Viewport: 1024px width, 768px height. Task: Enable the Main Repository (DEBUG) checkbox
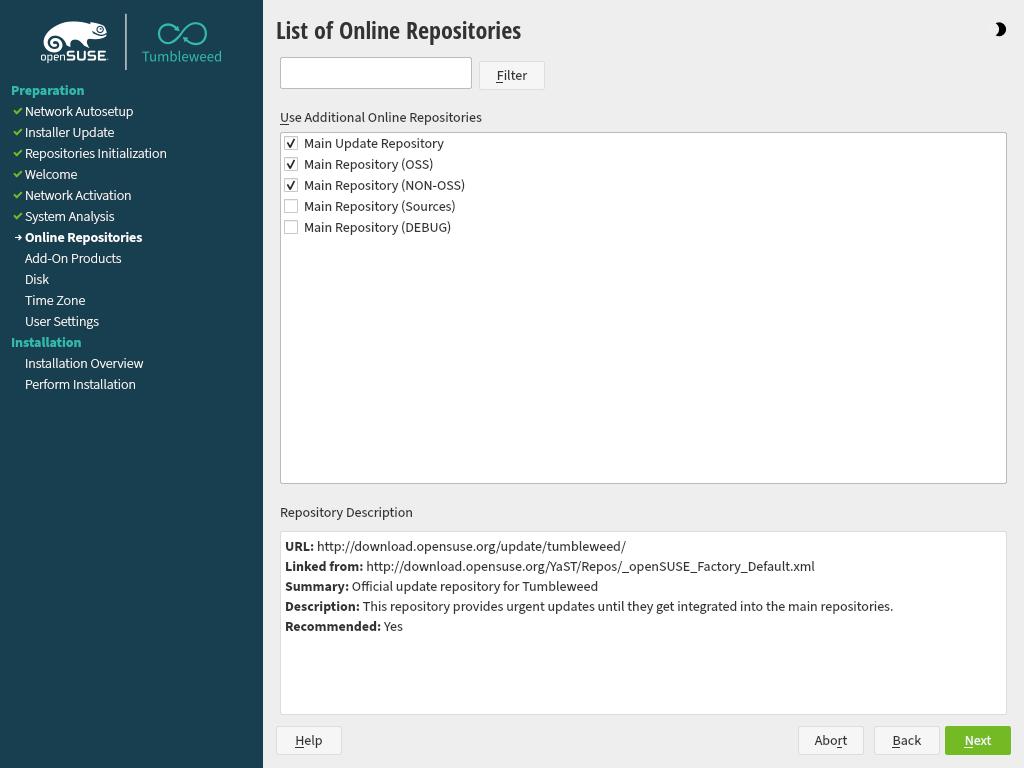(291, 227)
